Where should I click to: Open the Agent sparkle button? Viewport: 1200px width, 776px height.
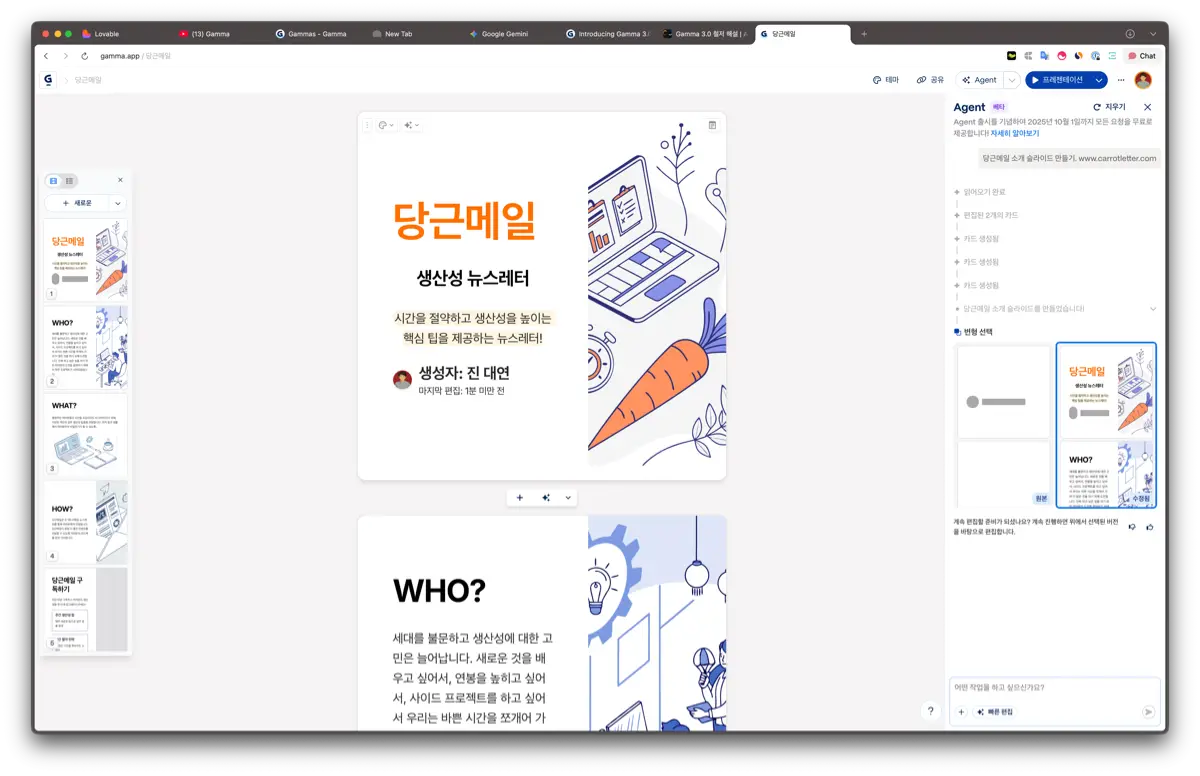pos(978,80)
